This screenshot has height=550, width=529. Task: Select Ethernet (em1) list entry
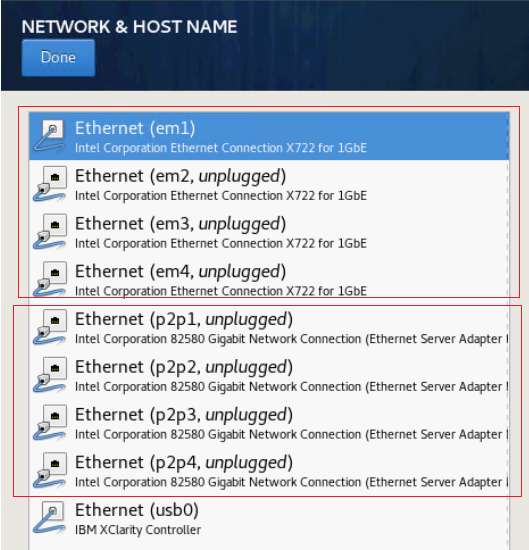(269, 136)
